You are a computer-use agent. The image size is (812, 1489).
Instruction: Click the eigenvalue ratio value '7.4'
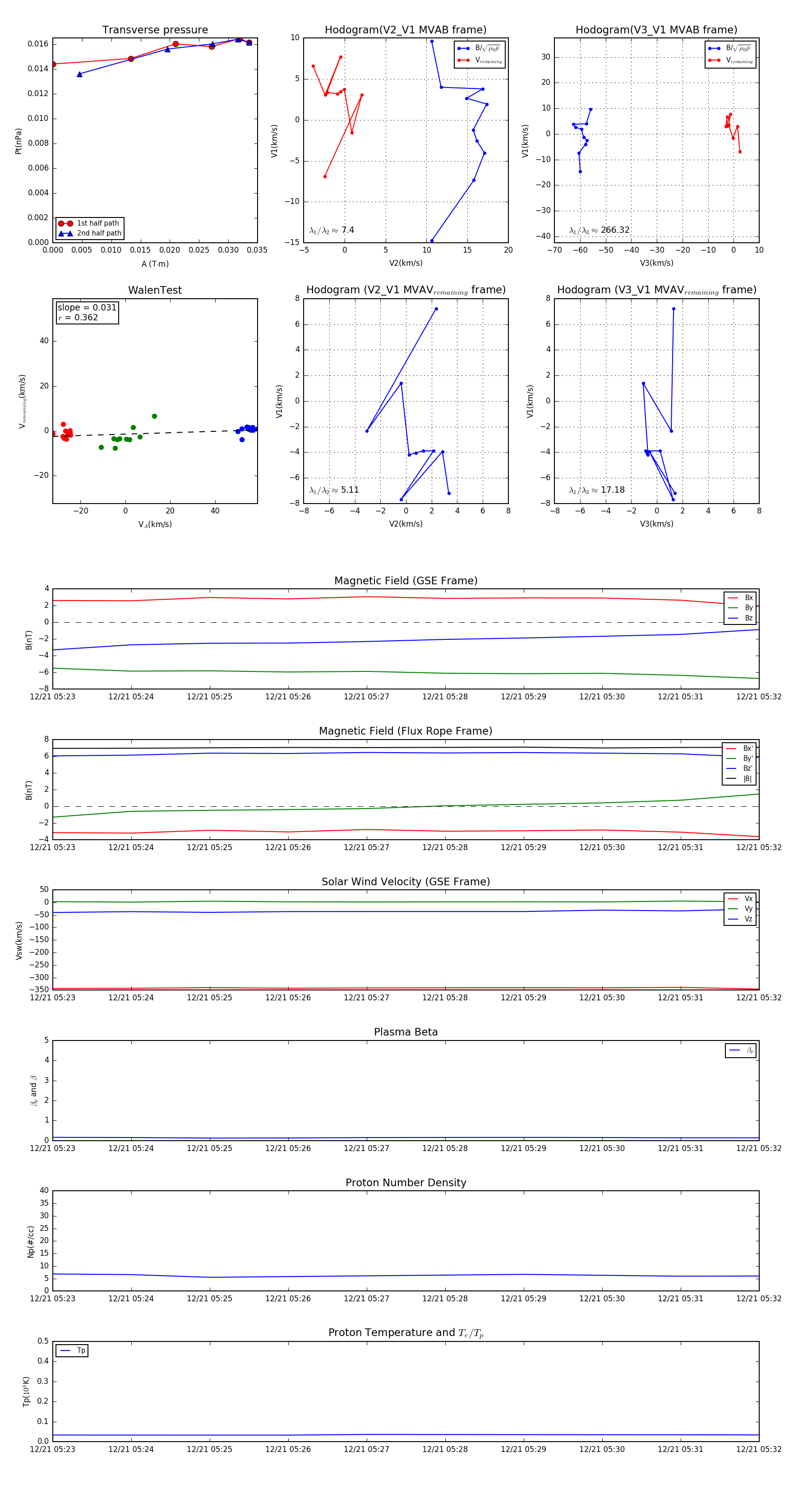pos(348,230)
